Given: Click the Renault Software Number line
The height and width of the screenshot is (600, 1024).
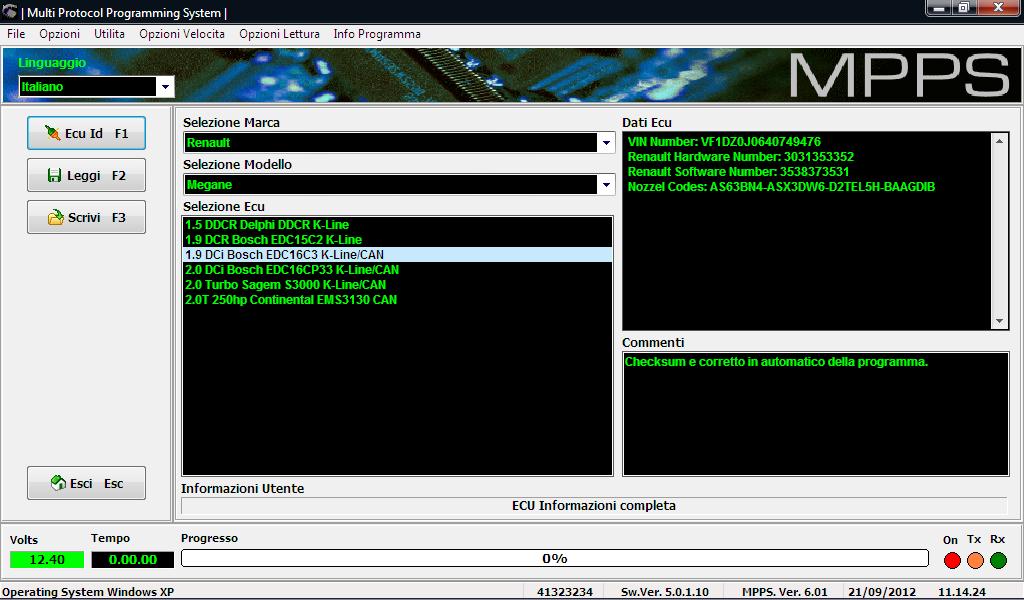Looking at the screenshot, I should [738, 172].
